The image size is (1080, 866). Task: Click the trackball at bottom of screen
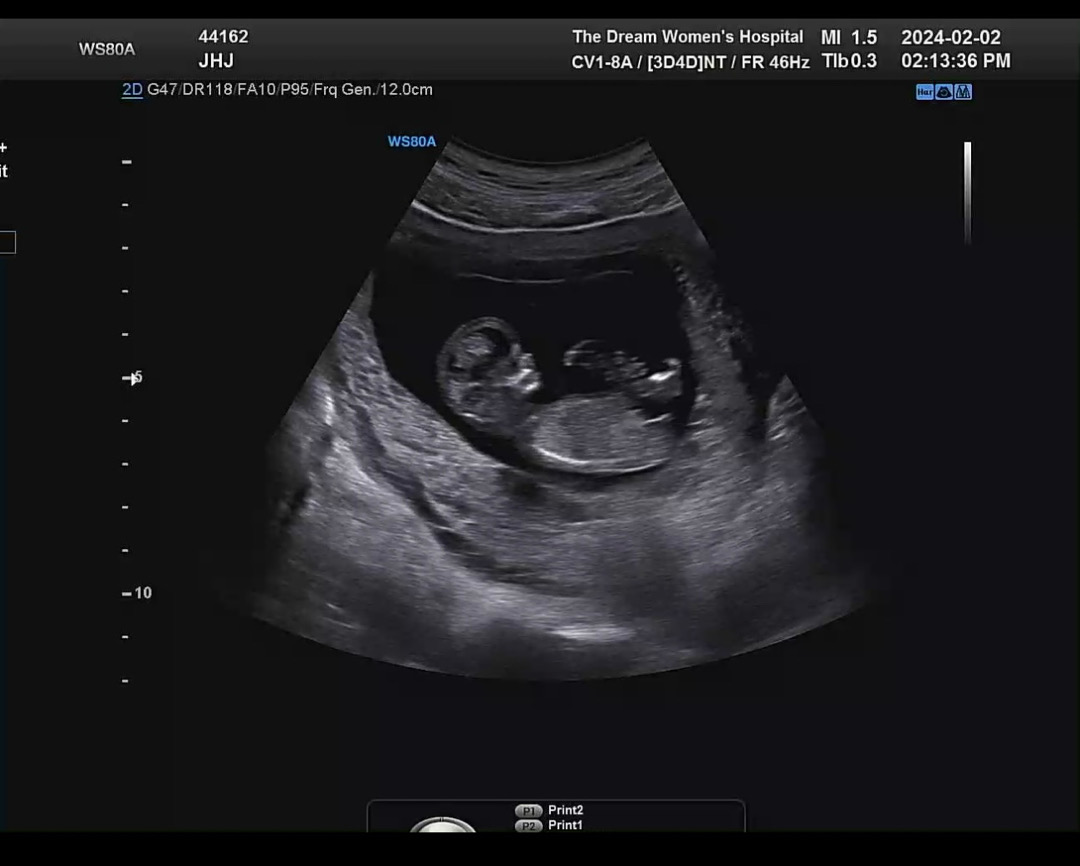(443, 825)
